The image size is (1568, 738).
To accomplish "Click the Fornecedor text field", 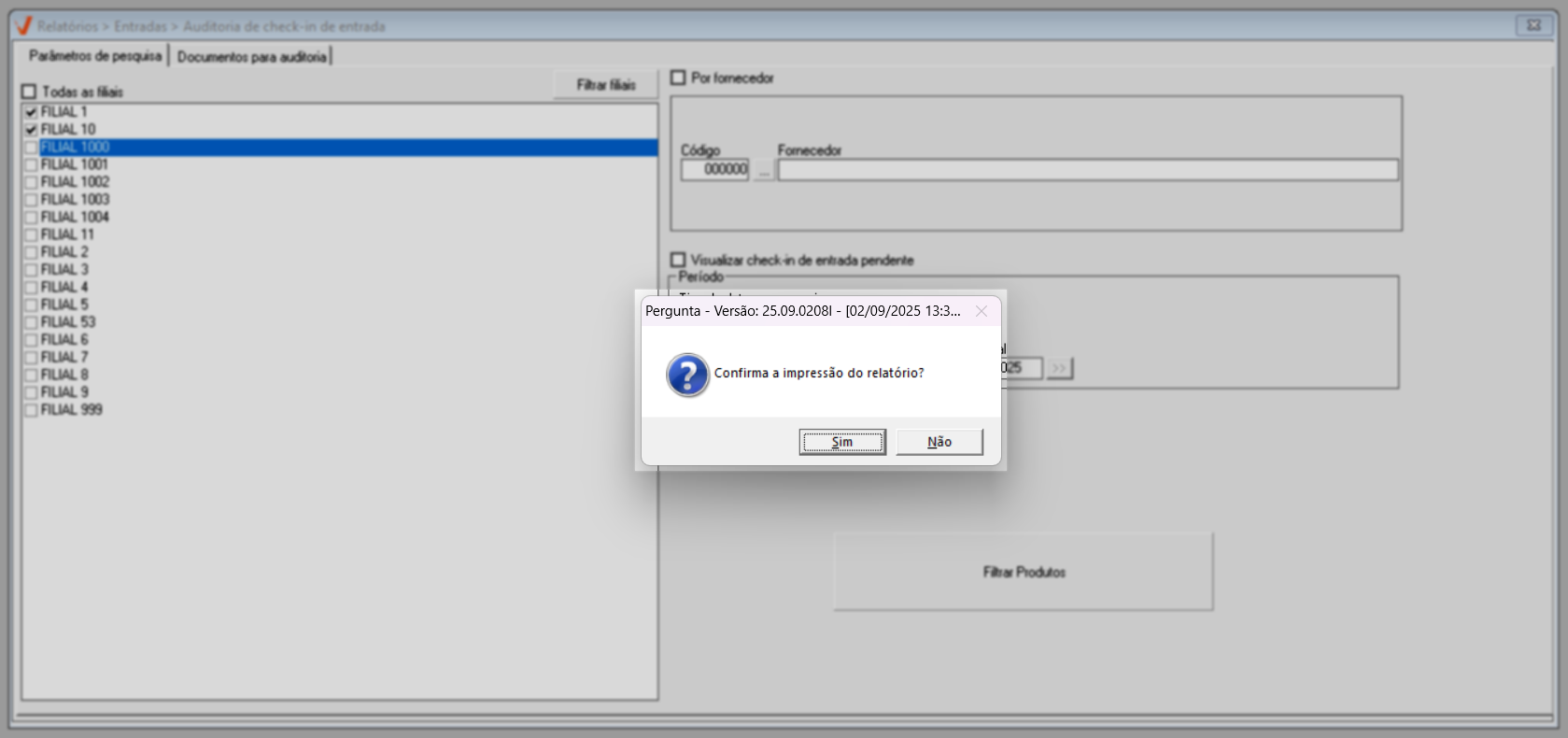I will tap(1088, 170).
